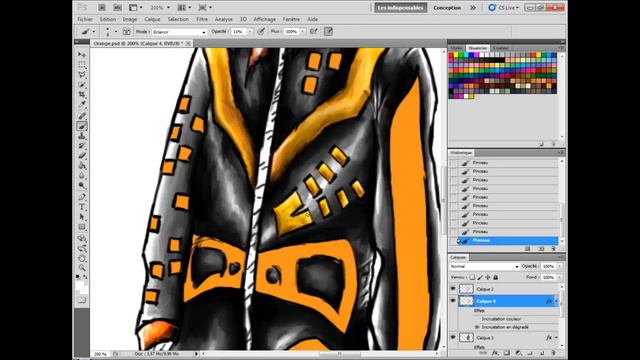Select the Pen tool
The height and width of the screenshot is (360, 640).
[82, 197]
